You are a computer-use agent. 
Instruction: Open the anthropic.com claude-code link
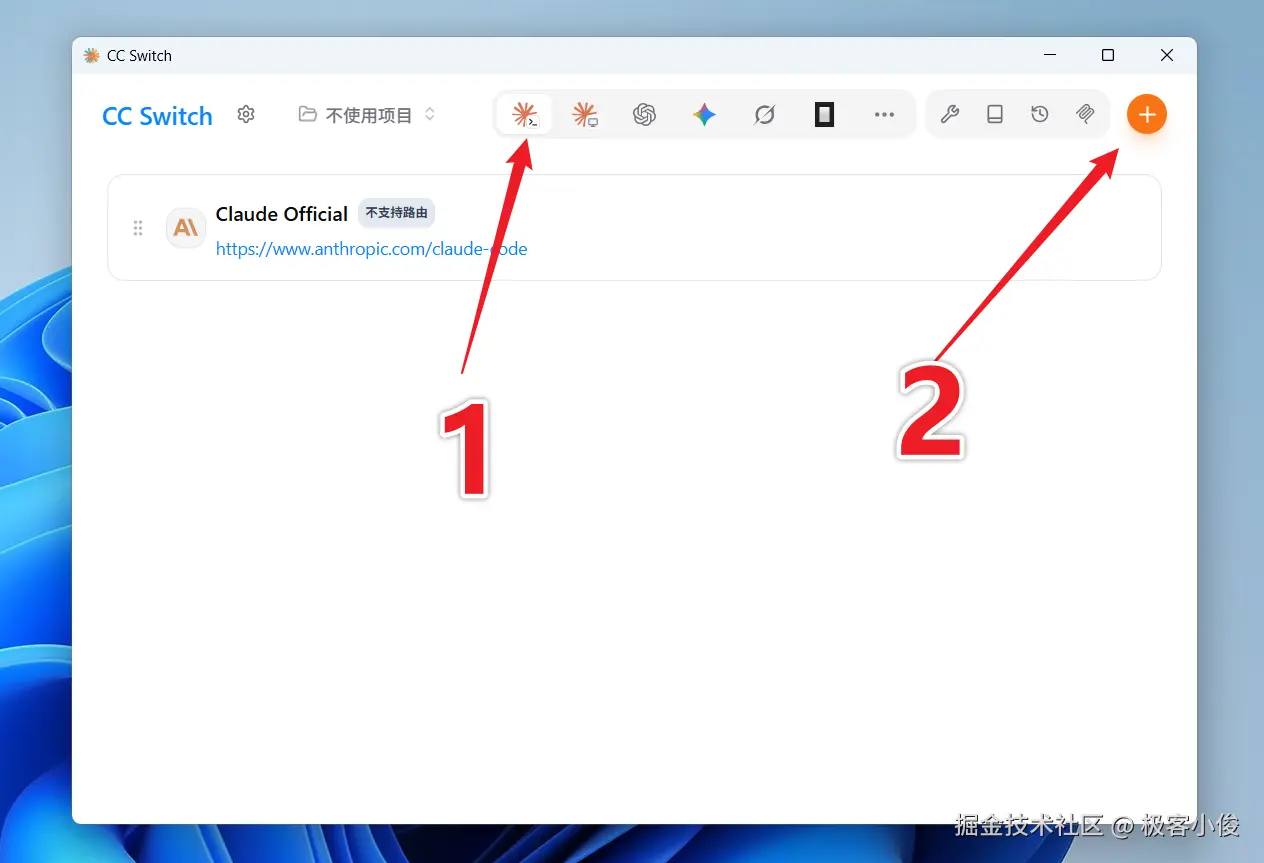(x=372, y=249)
